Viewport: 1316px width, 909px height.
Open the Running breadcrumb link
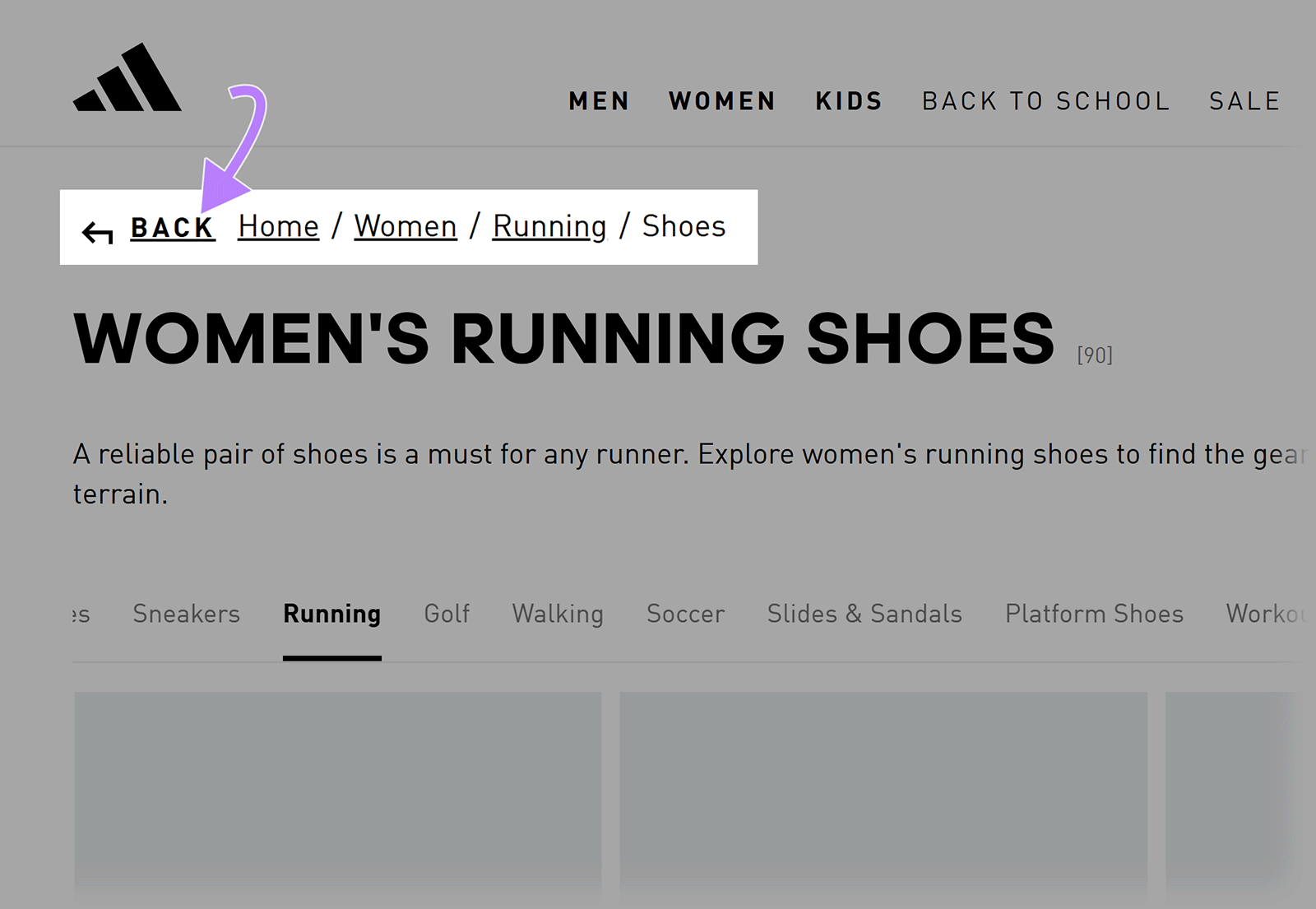pyautogui.click(x=549, y=226)
